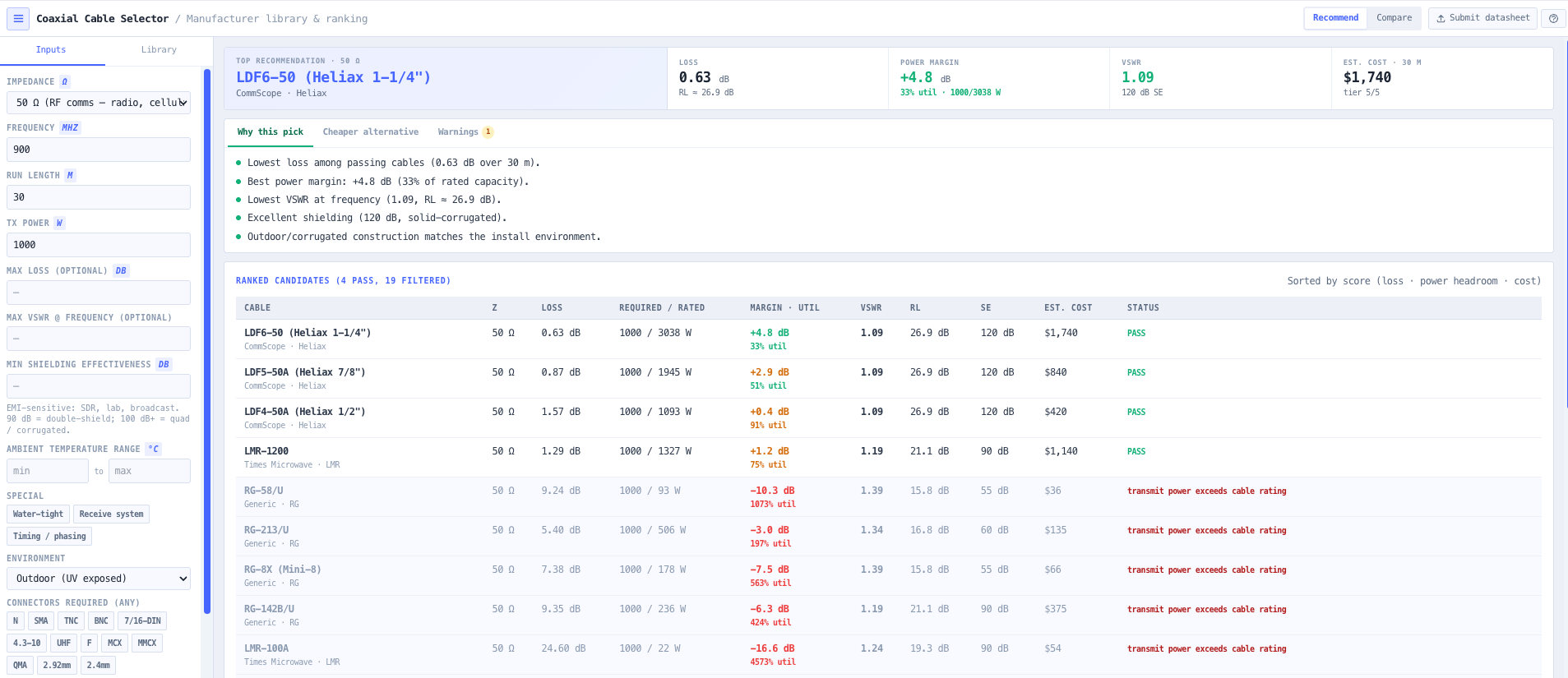Viewport: 1568px width, 678px height.
Task: Switch to Compare mode
Action: (x=1394, y=18)
